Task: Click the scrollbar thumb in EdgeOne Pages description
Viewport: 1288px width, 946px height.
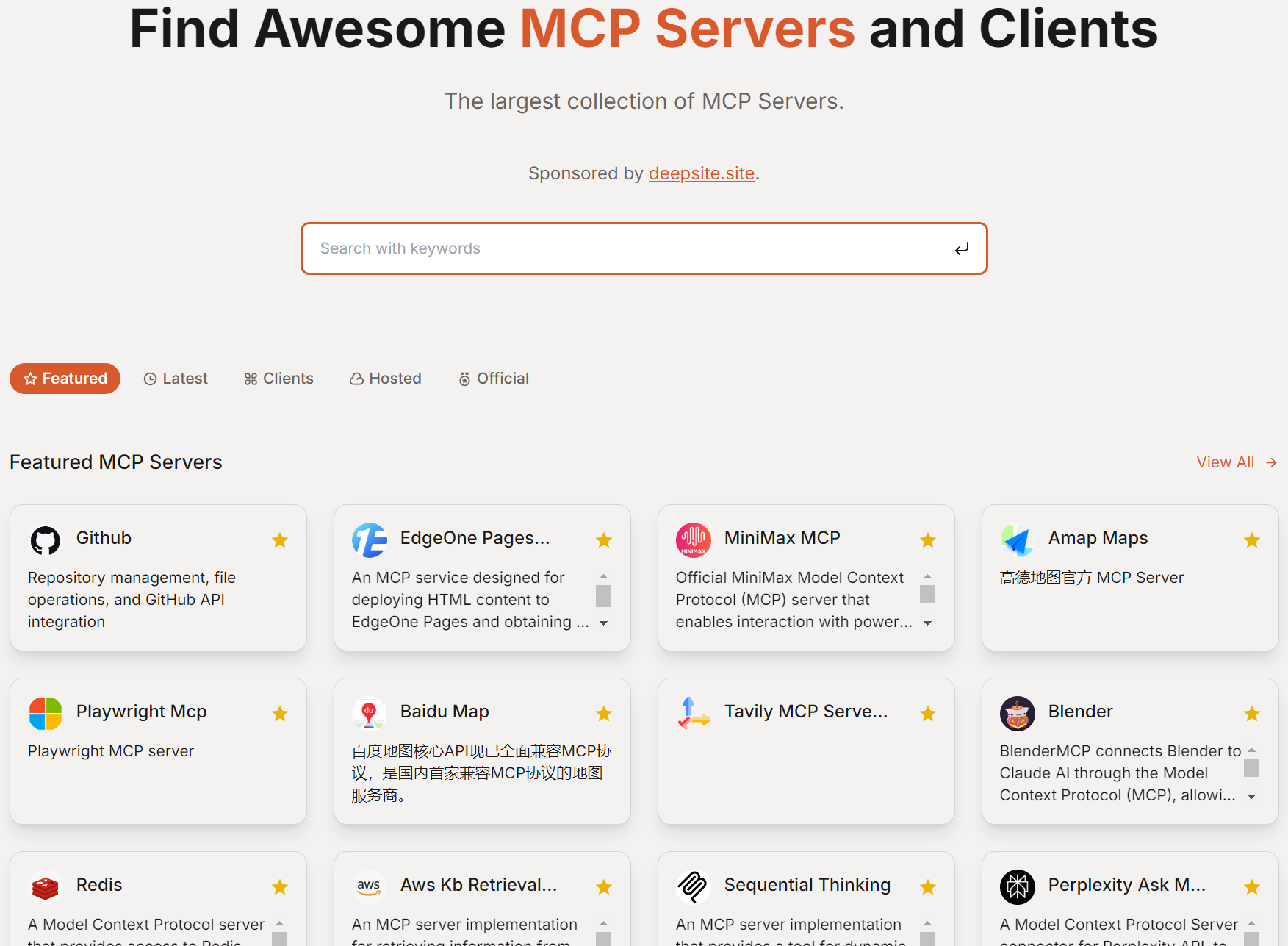Action: [x=604, y=595]
